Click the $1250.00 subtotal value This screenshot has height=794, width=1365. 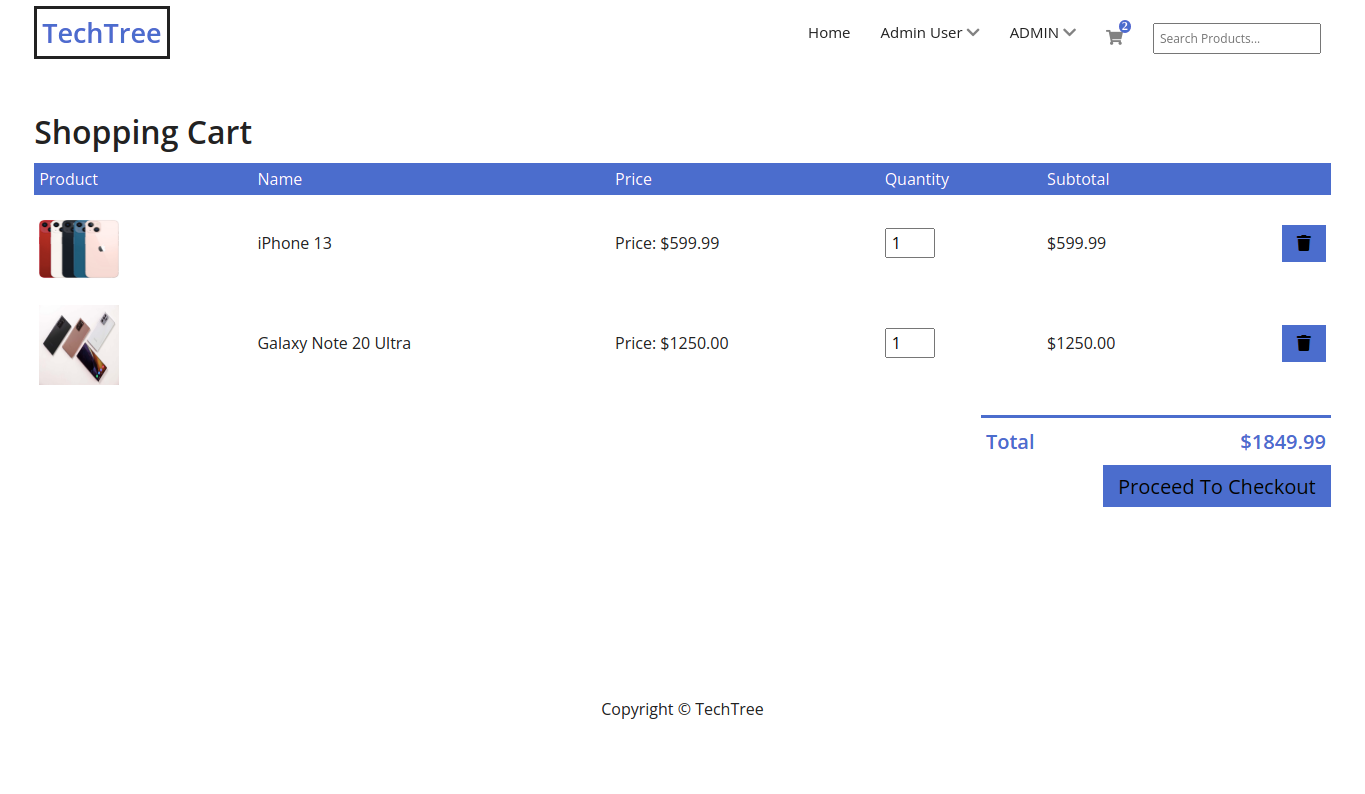pyautogui.click(x=1081, y=343)
